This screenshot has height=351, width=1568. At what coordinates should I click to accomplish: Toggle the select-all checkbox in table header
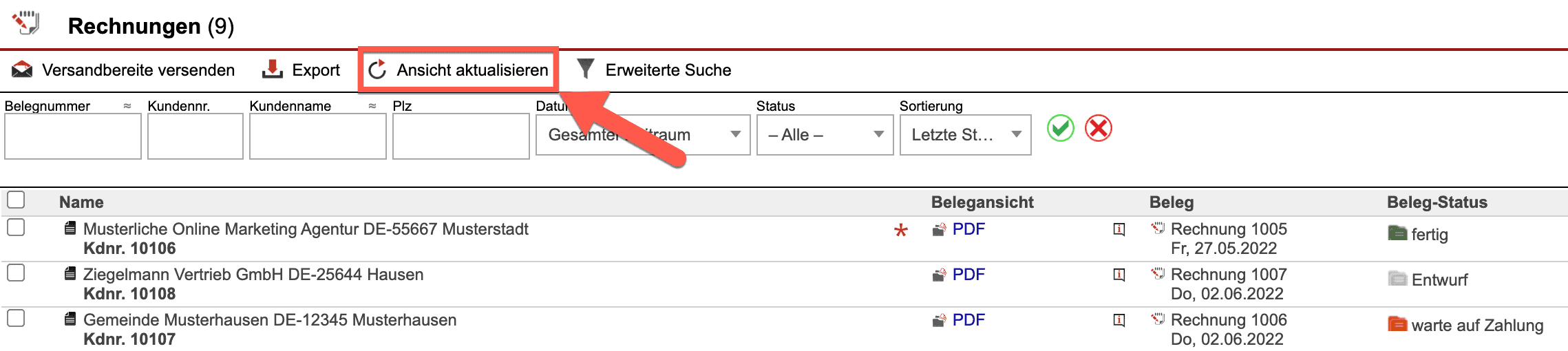(x=16, y=200)
